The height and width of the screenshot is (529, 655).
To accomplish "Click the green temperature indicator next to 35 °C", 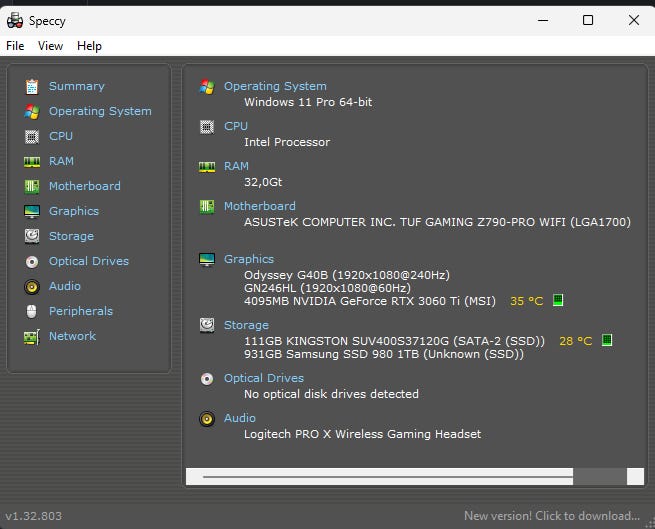I will coord(558,300).
